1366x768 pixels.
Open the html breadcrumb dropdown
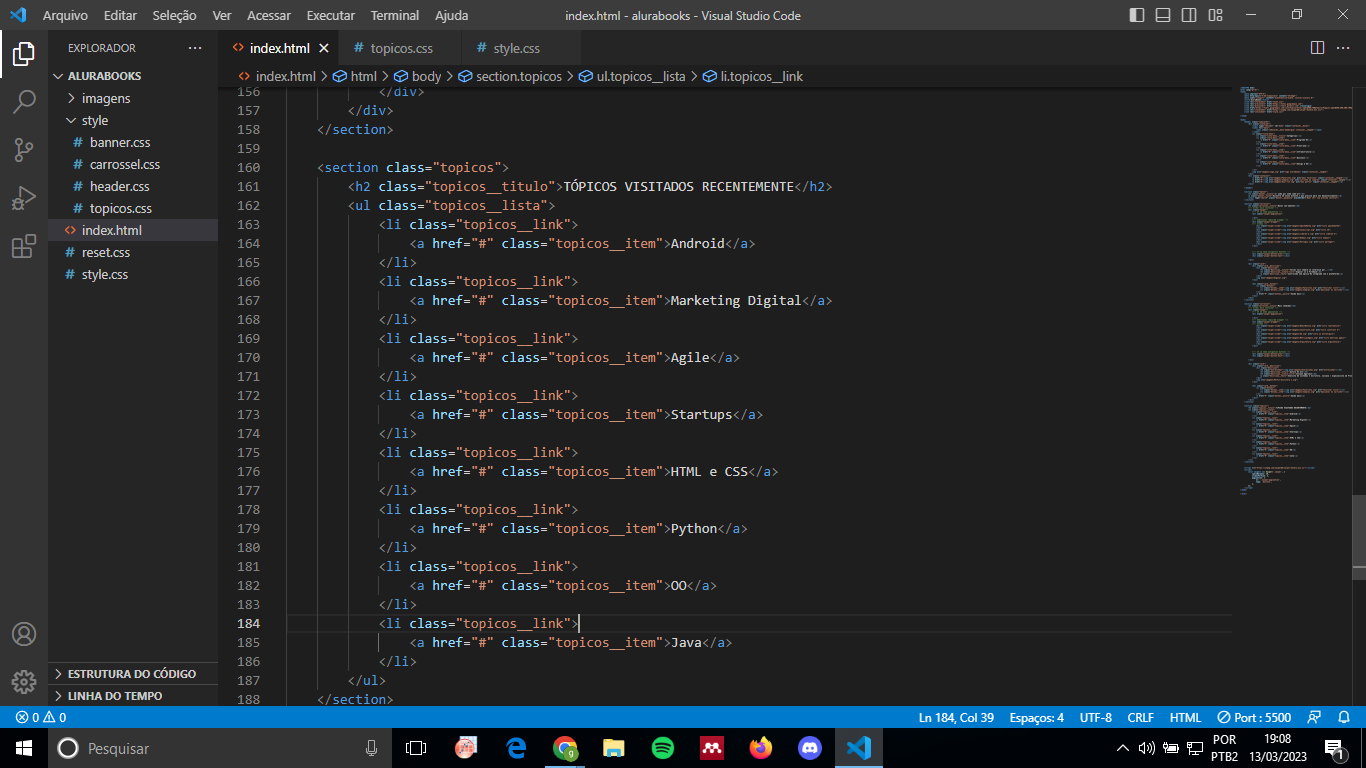click(355, 76)
